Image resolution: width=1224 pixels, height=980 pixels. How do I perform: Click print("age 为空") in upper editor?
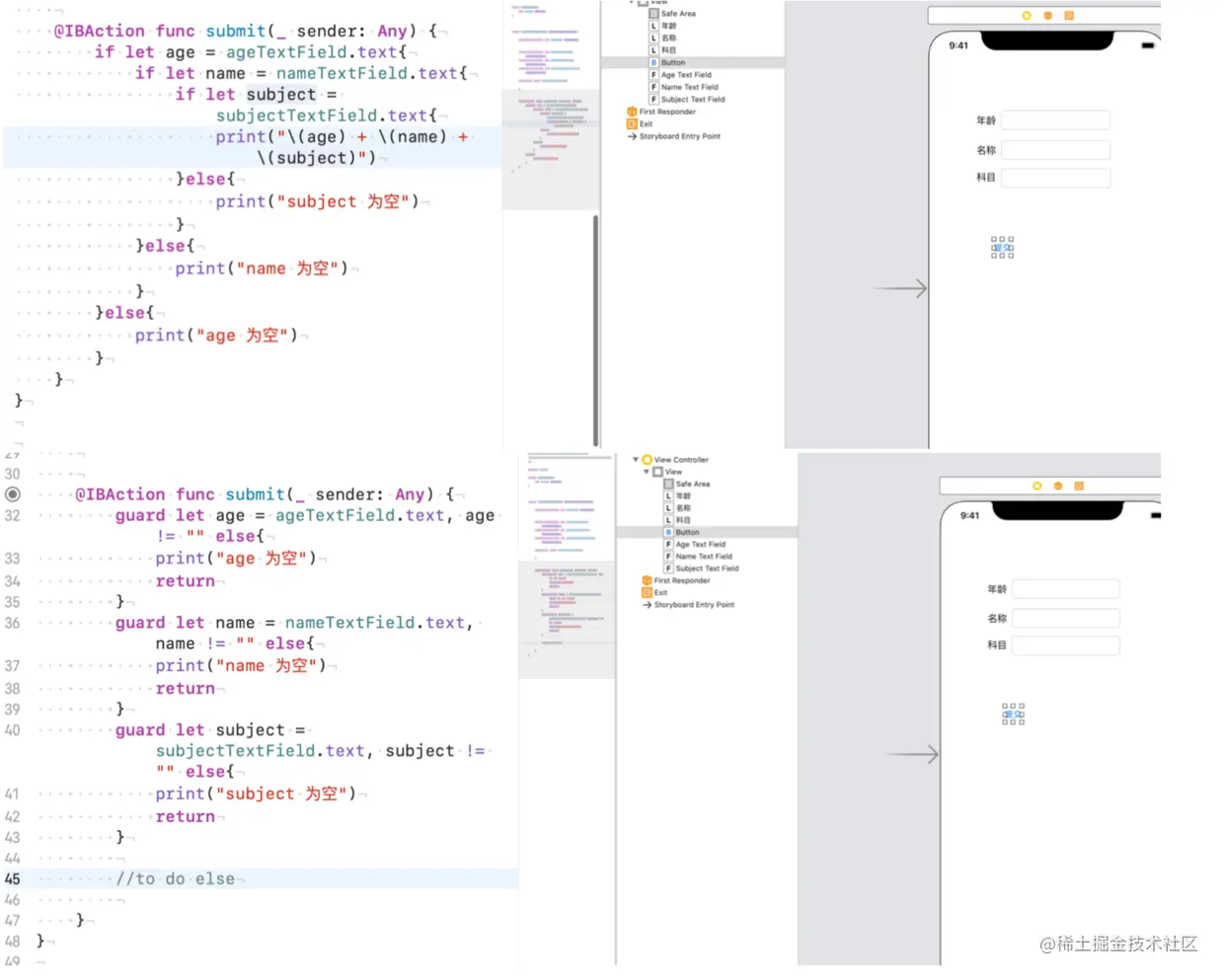click(216, 336)
